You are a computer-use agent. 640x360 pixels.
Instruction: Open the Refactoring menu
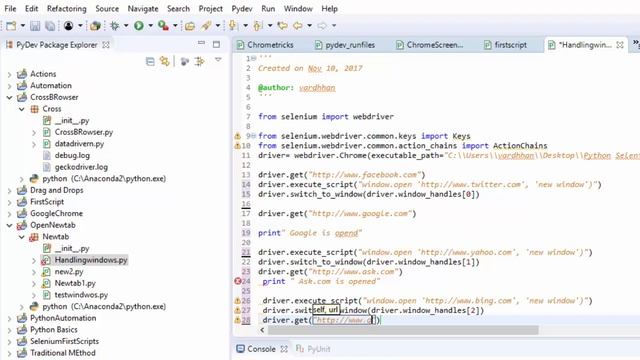click(67, 9)
